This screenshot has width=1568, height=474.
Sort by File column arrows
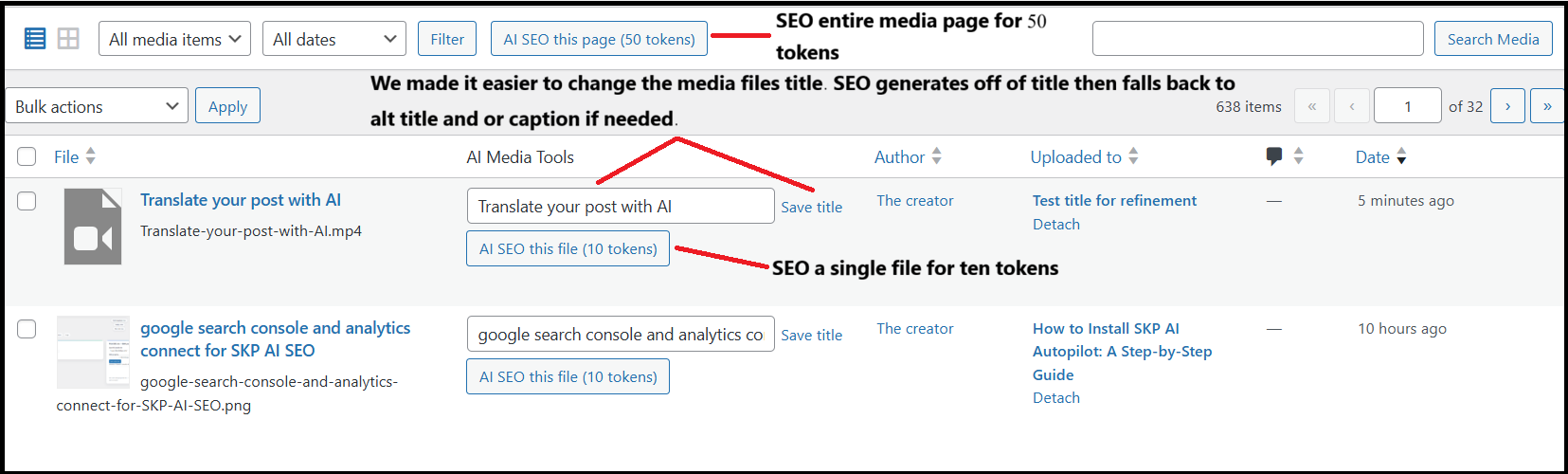click(x=91, y=156)
